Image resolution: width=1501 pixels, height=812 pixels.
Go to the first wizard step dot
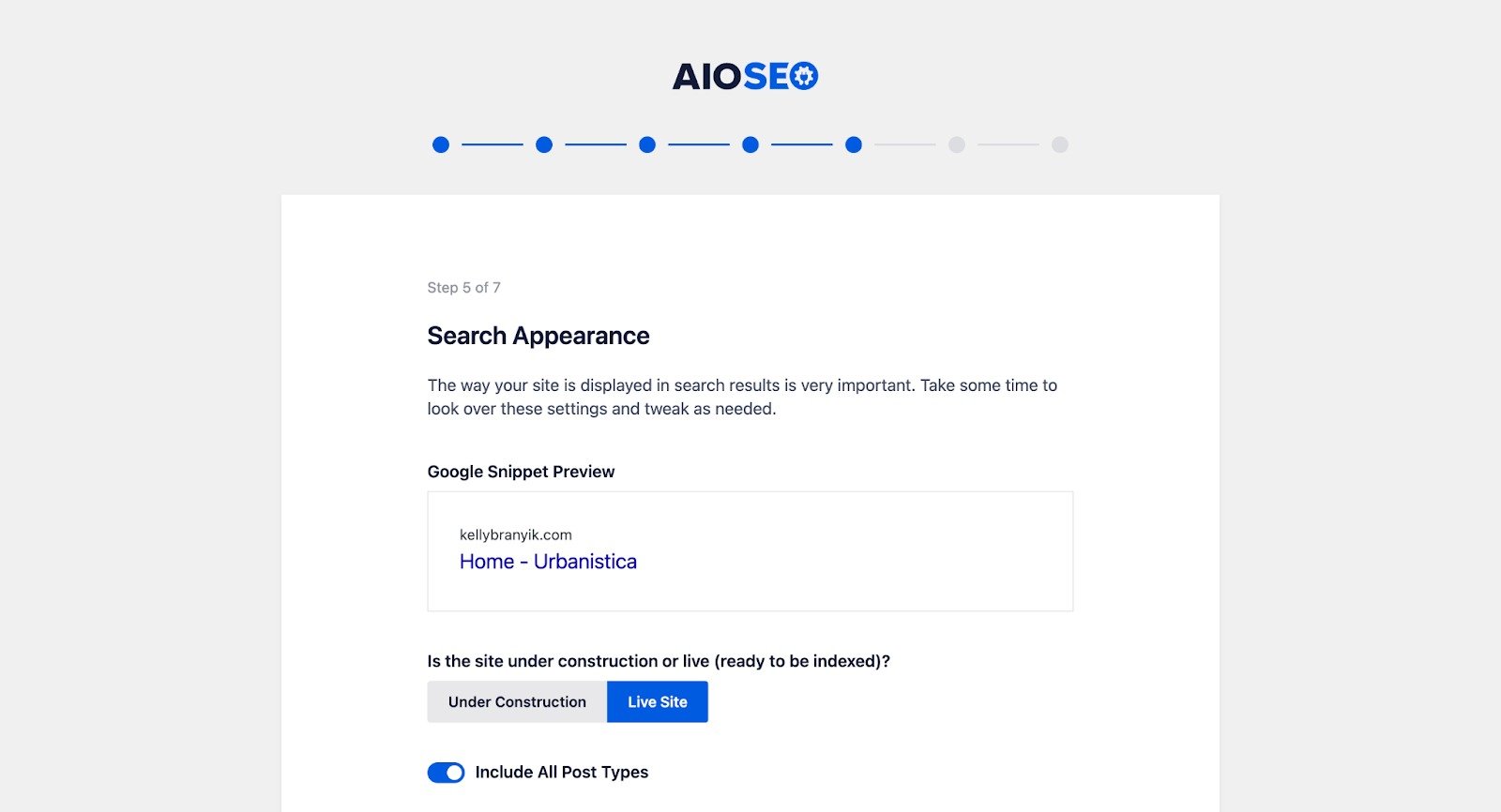click(x=441, y=144)
